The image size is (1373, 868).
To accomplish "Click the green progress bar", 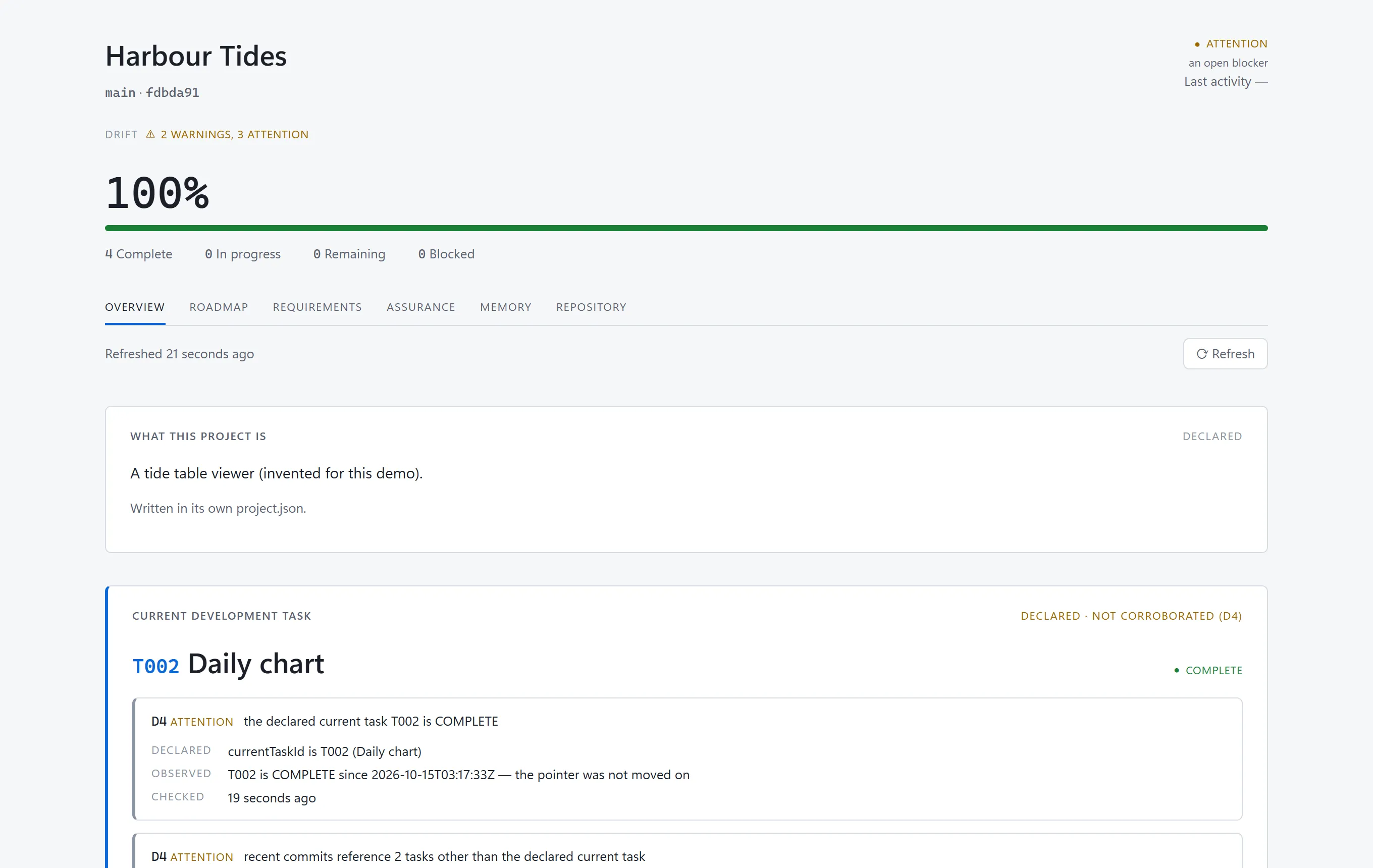I will click(x=686, y=228).
